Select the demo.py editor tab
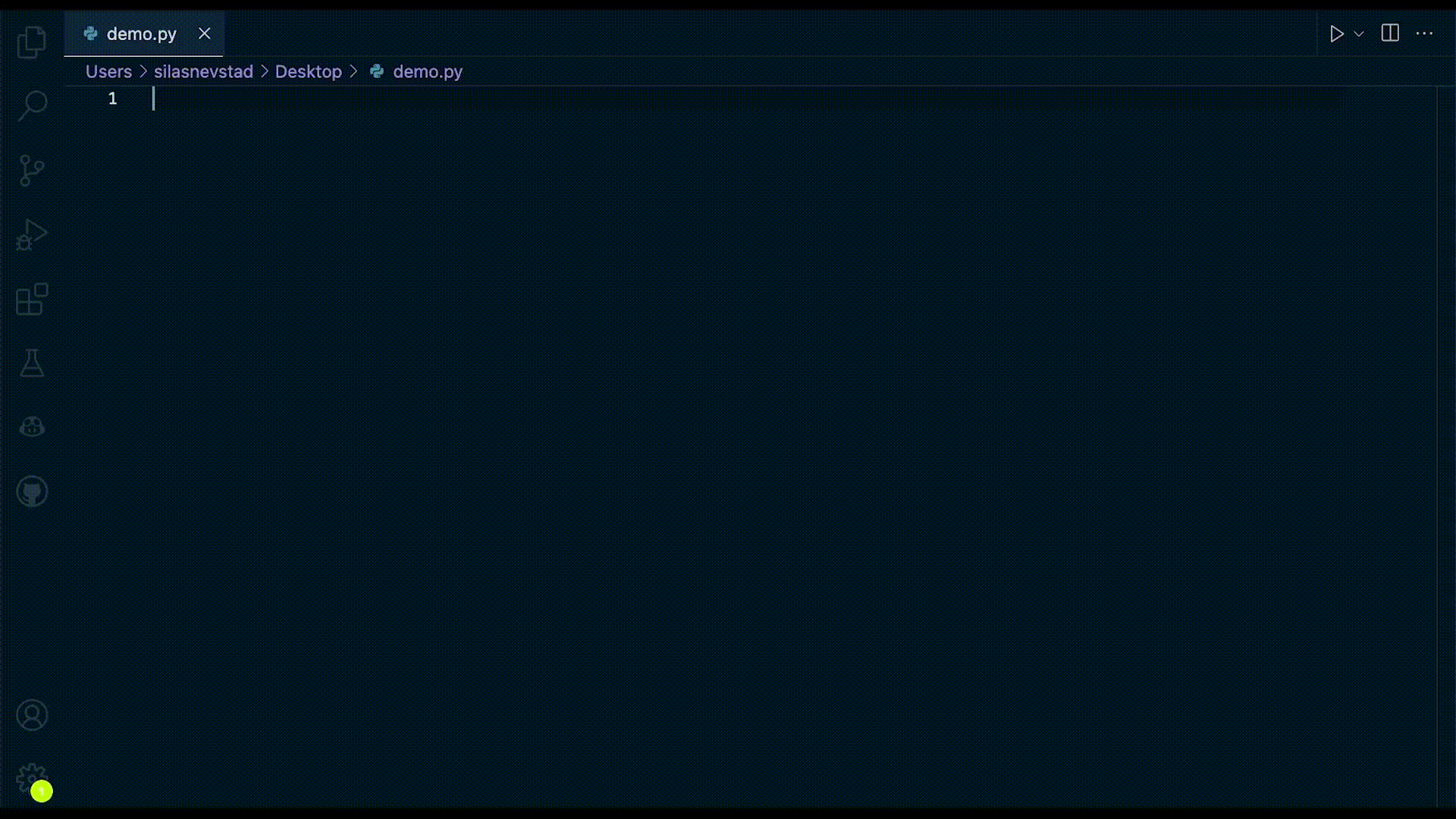This screenshot has width=1456, height=819. tap(141, 34)
